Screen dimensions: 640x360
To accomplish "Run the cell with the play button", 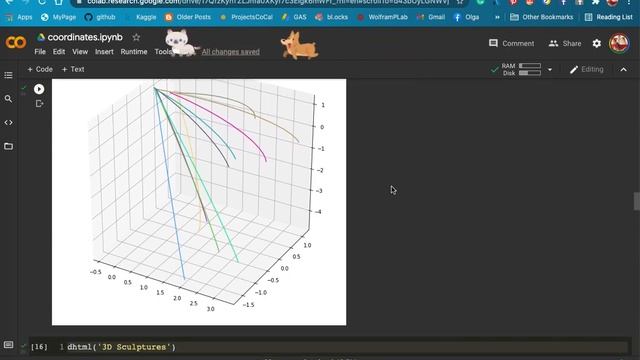I will coord(39,89).
